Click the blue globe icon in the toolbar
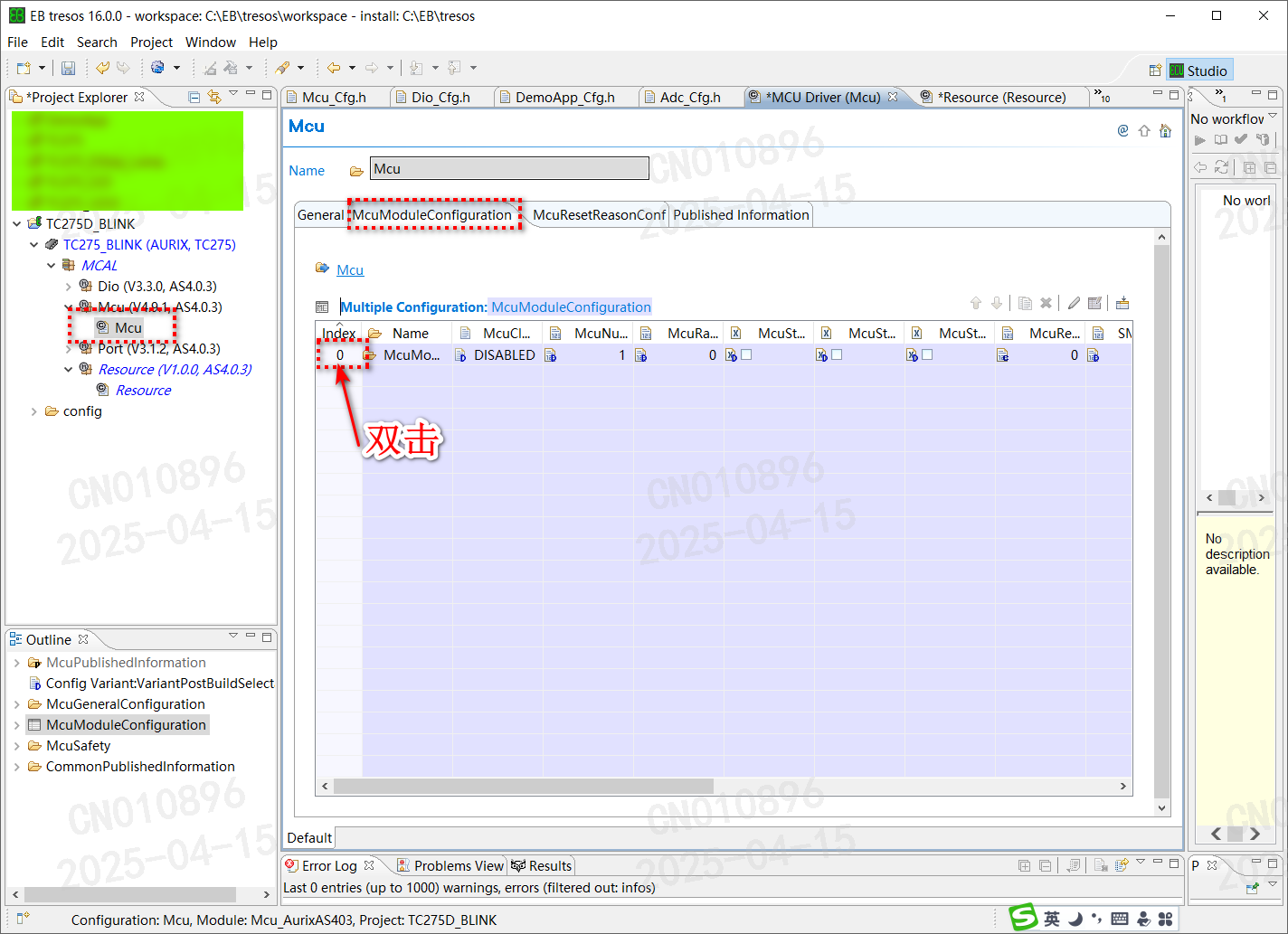Viewport: 1288px width, 934px height. (x=157, y=68)
